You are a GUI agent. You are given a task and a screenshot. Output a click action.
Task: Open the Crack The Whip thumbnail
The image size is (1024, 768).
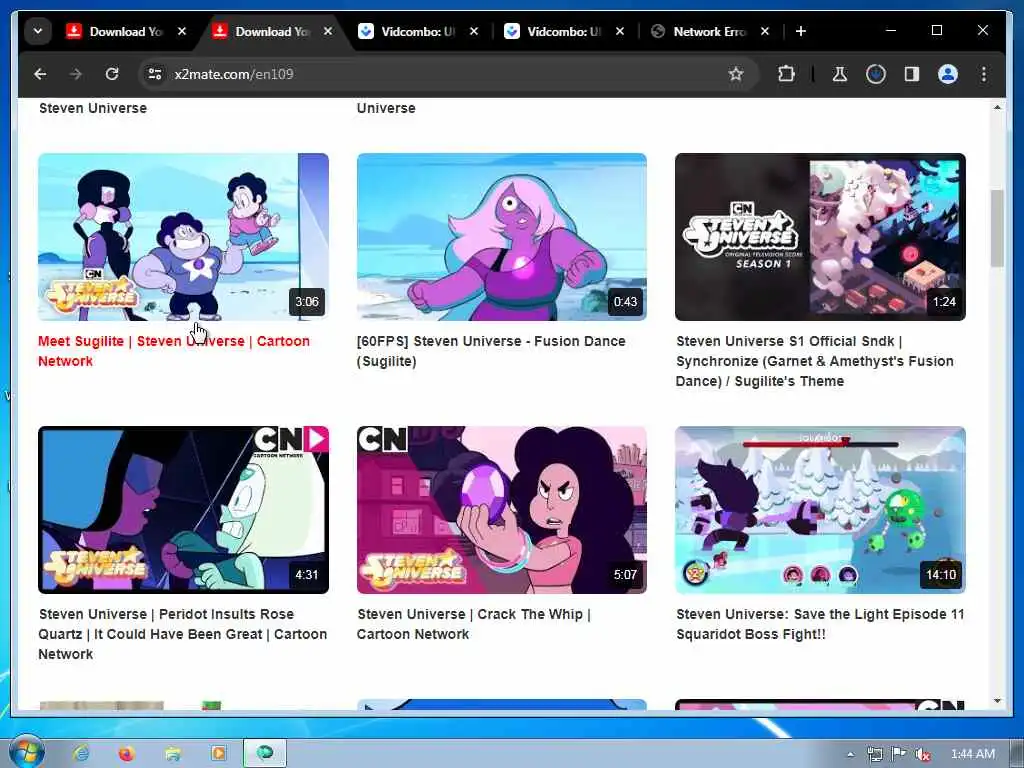[x=502, y=510]
